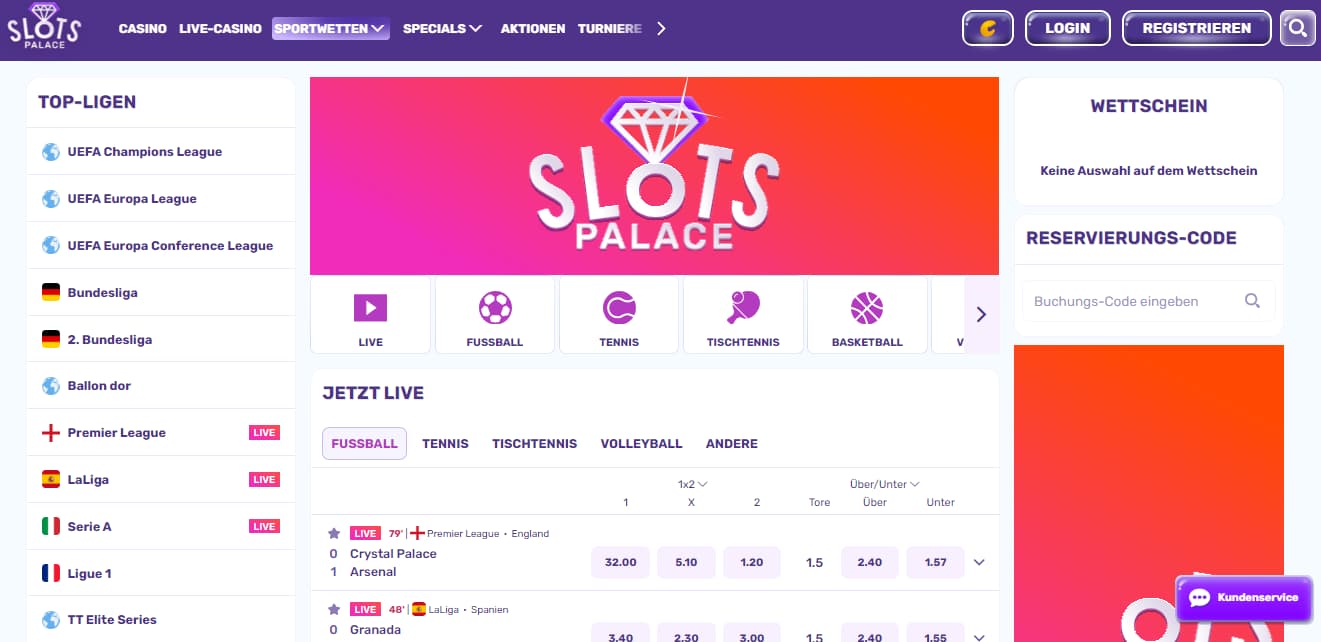Open the Live play video icon
The image size is (1321, 642).
(x=370, y=308)
